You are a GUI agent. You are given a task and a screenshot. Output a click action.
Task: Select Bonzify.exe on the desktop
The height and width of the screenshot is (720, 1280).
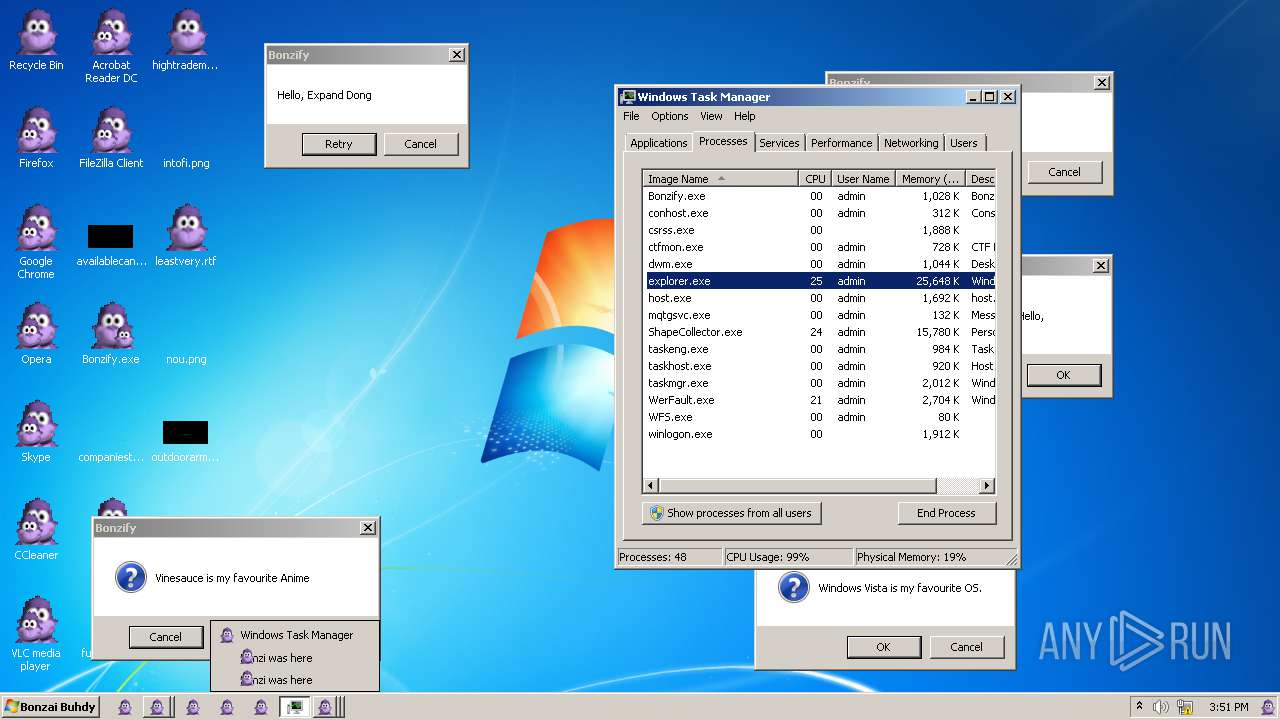point(111,334)
